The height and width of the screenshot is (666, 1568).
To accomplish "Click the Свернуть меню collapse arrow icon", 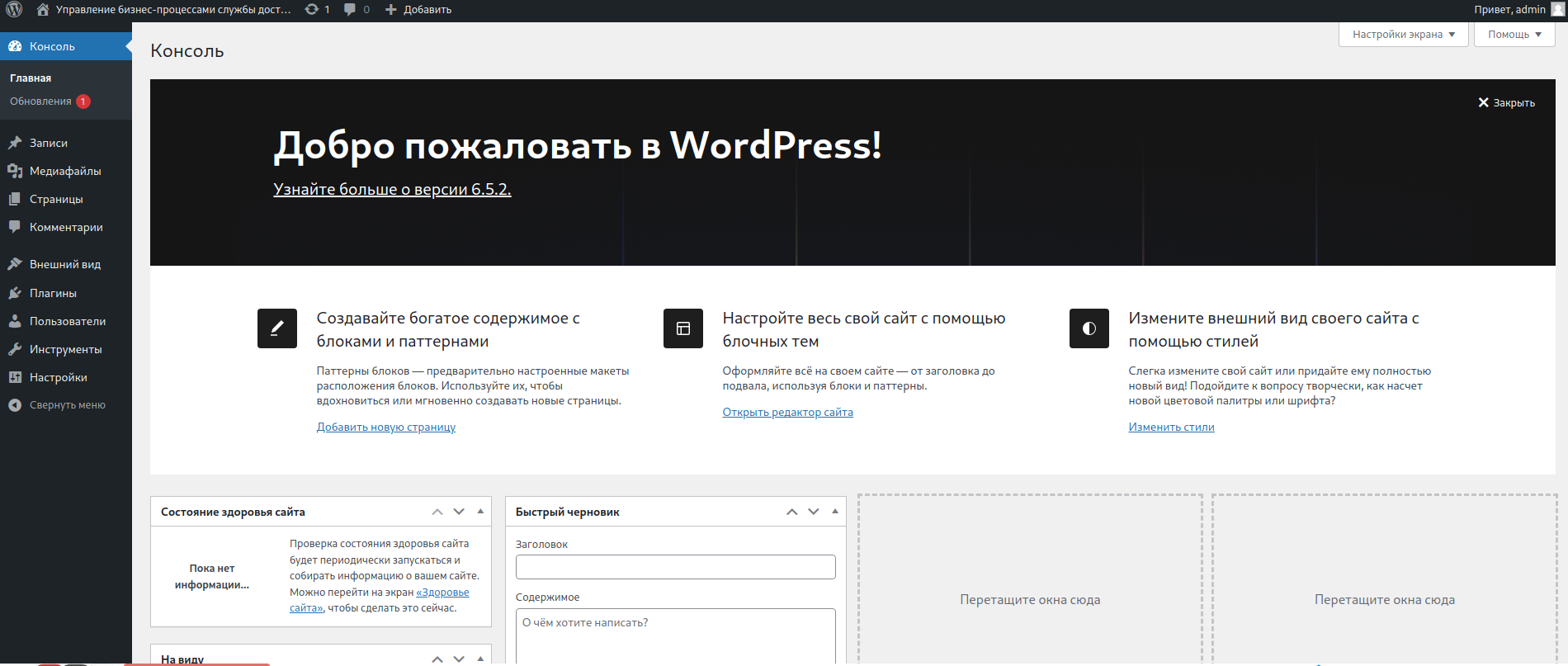I will click(x=15, y=405).
